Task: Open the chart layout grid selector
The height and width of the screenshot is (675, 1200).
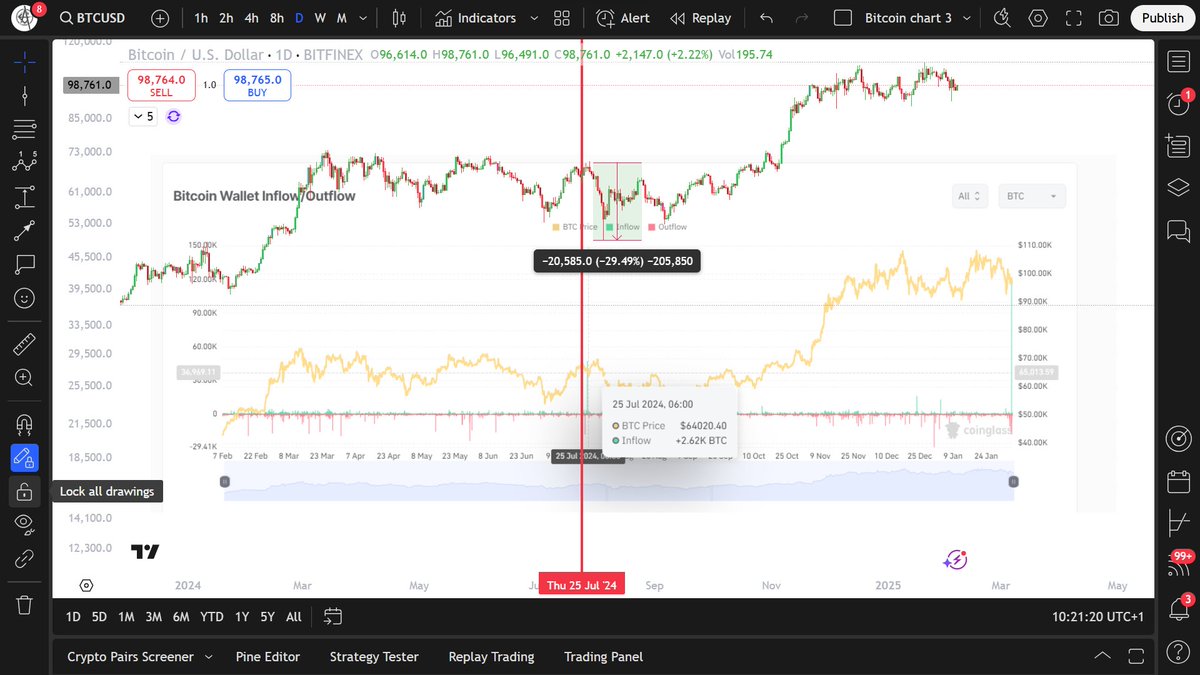Action: pos(562,18)
